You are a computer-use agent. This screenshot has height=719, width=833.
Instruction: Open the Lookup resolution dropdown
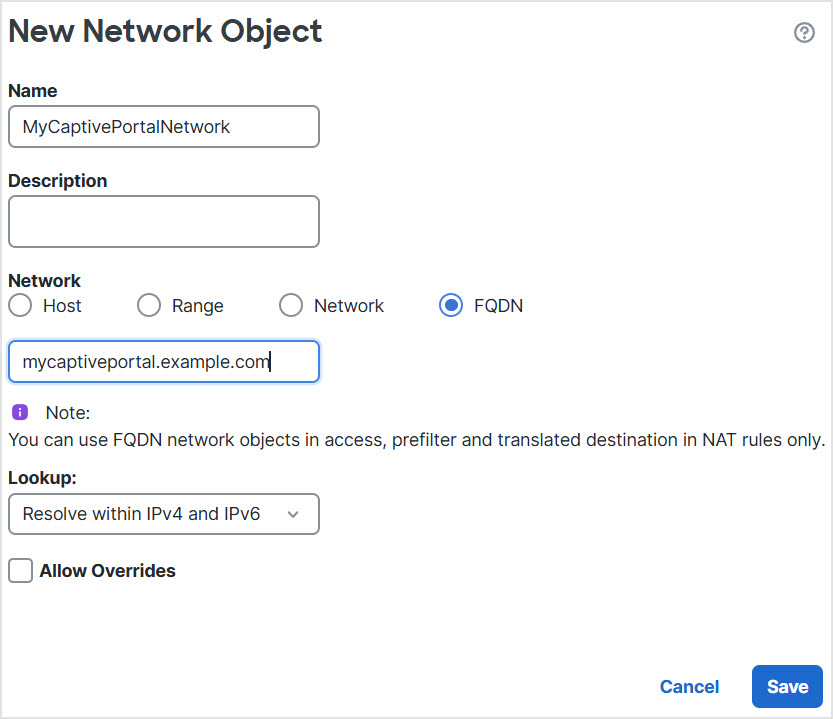(163, 514)
